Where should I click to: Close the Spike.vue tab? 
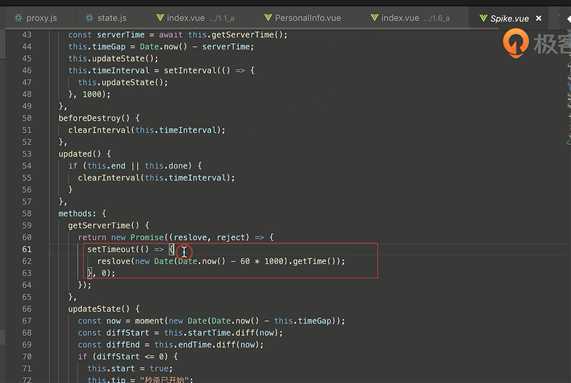539,18
